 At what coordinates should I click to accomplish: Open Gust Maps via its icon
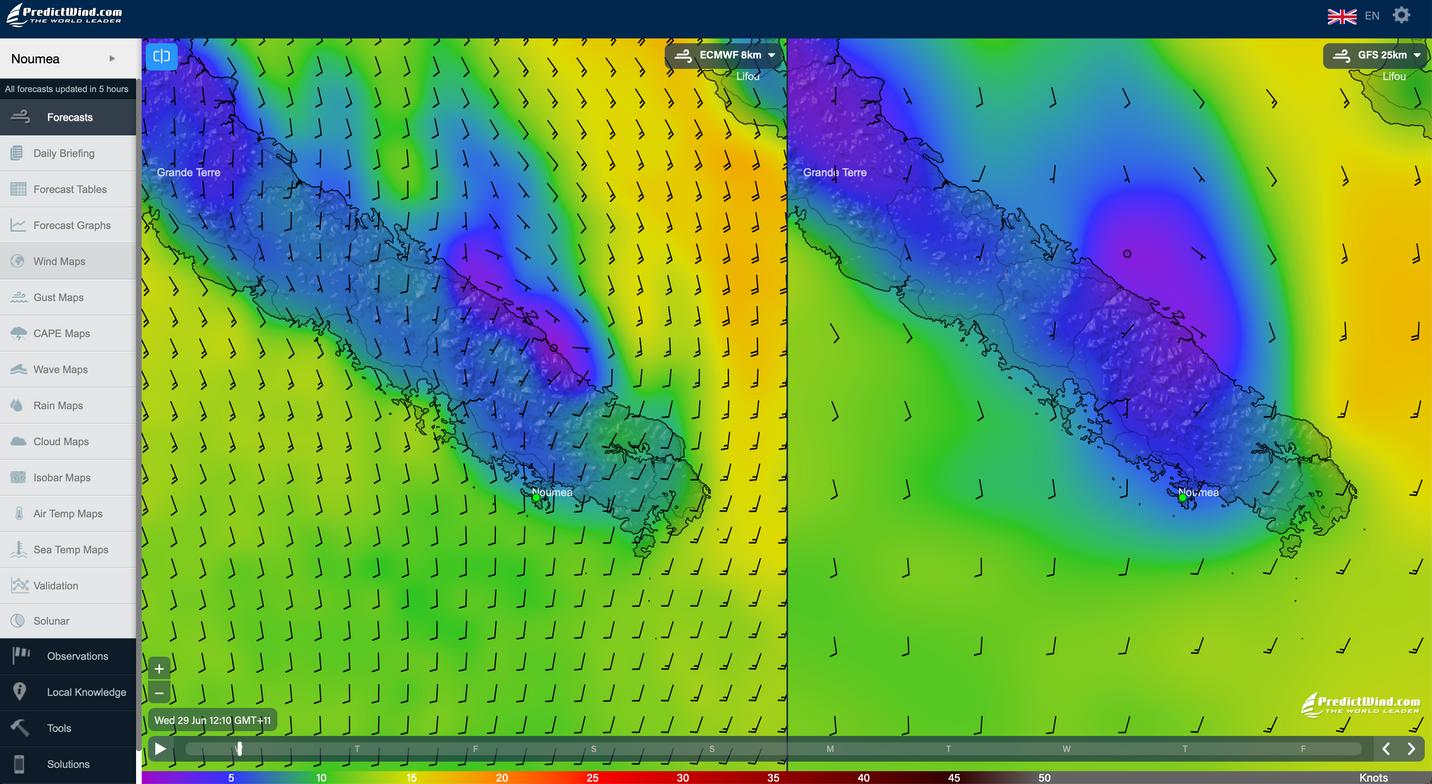[17, 297]
